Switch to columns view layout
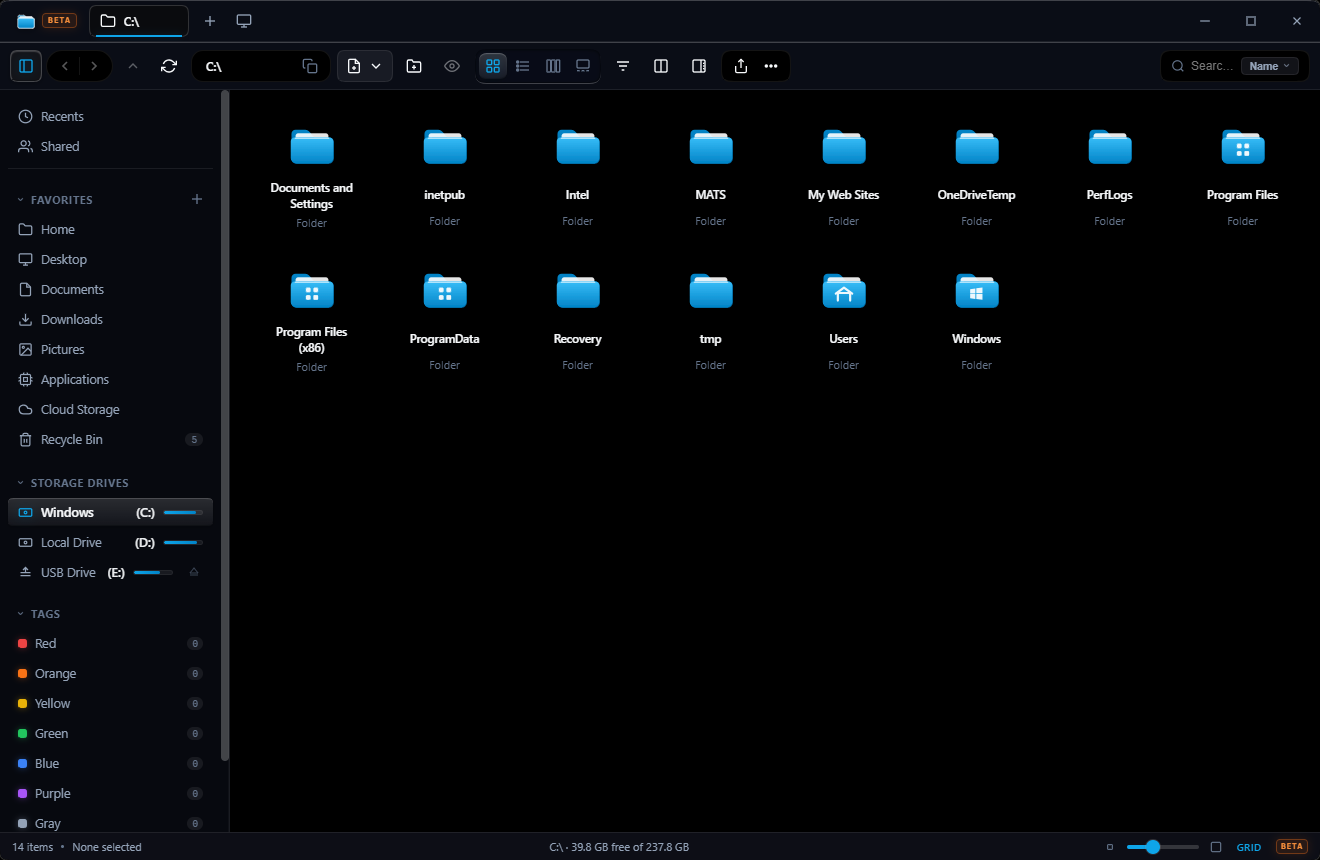The height and width of the screenshot is (860, 1320). tap(553, 66)
